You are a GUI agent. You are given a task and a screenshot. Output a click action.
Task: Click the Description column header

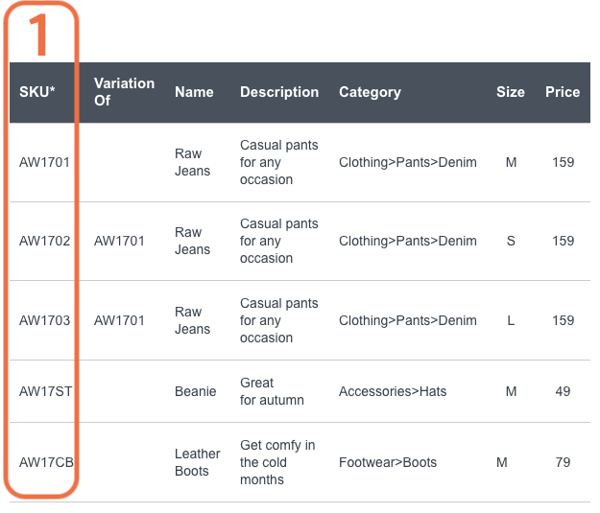(279, 92)
